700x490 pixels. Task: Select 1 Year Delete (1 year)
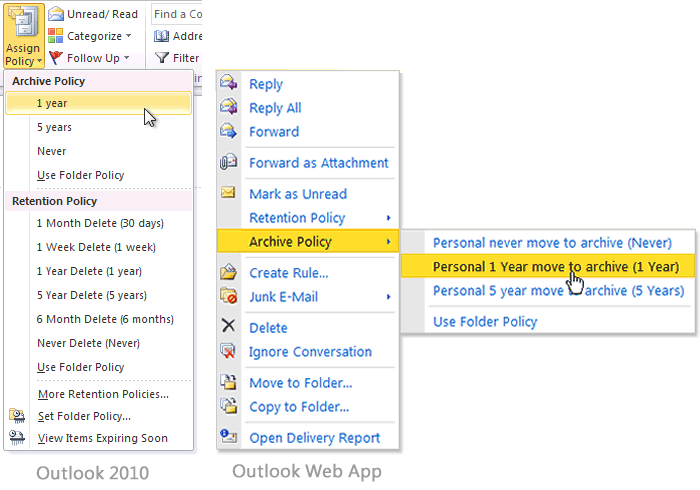click(x=99, y=271)
